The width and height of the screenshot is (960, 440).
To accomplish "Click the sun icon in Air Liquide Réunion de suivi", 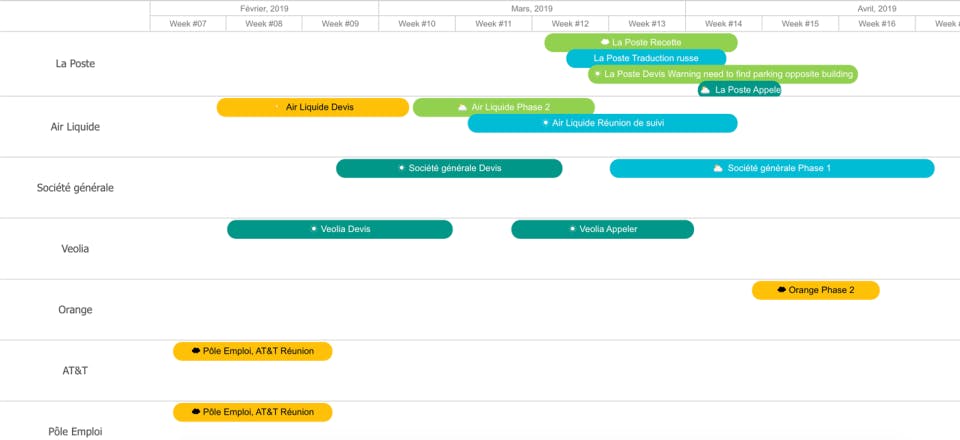I will (x=546, y=123).
